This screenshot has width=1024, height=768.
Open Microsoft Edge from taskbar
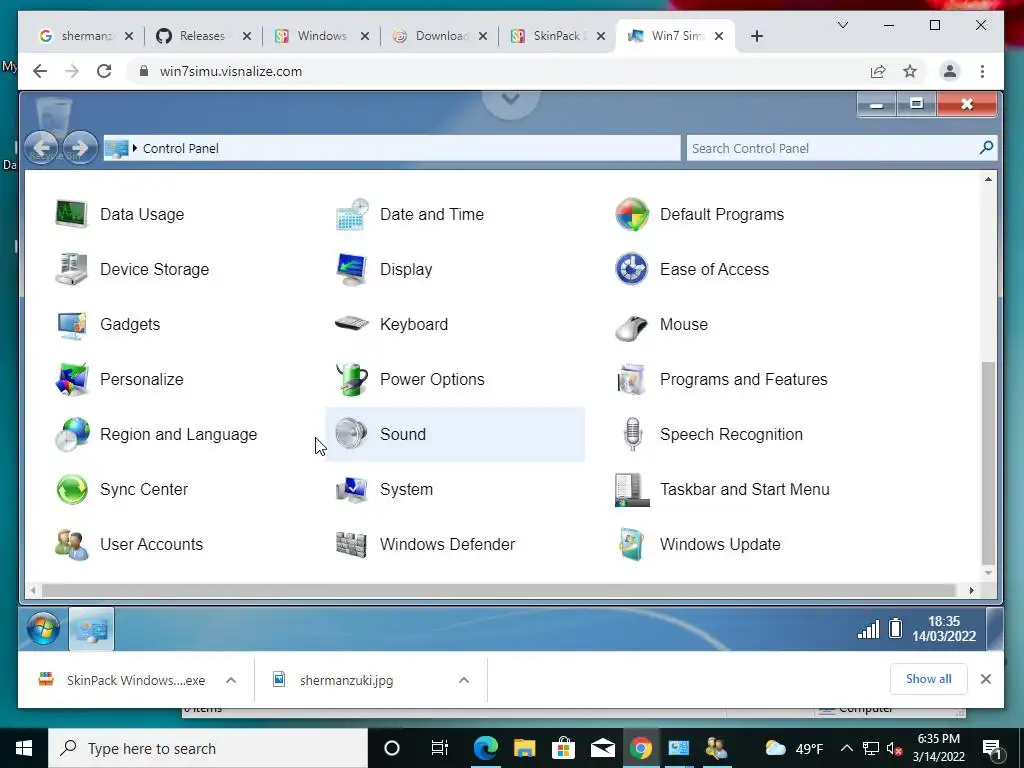coord(485,748)
